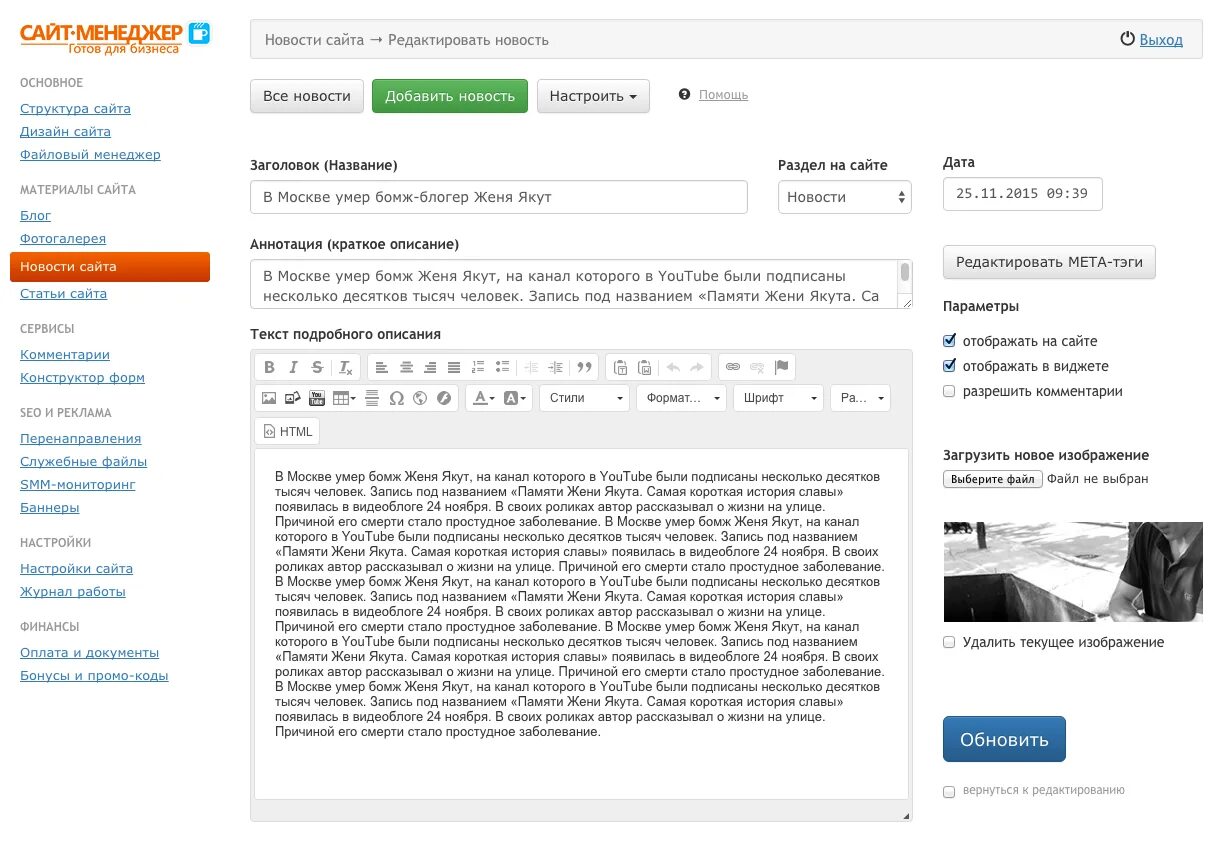The height and width of the screenshot is (850, 1223).
Task: Uncheck "отображать на сайте" checkbox
Action: 949,341
